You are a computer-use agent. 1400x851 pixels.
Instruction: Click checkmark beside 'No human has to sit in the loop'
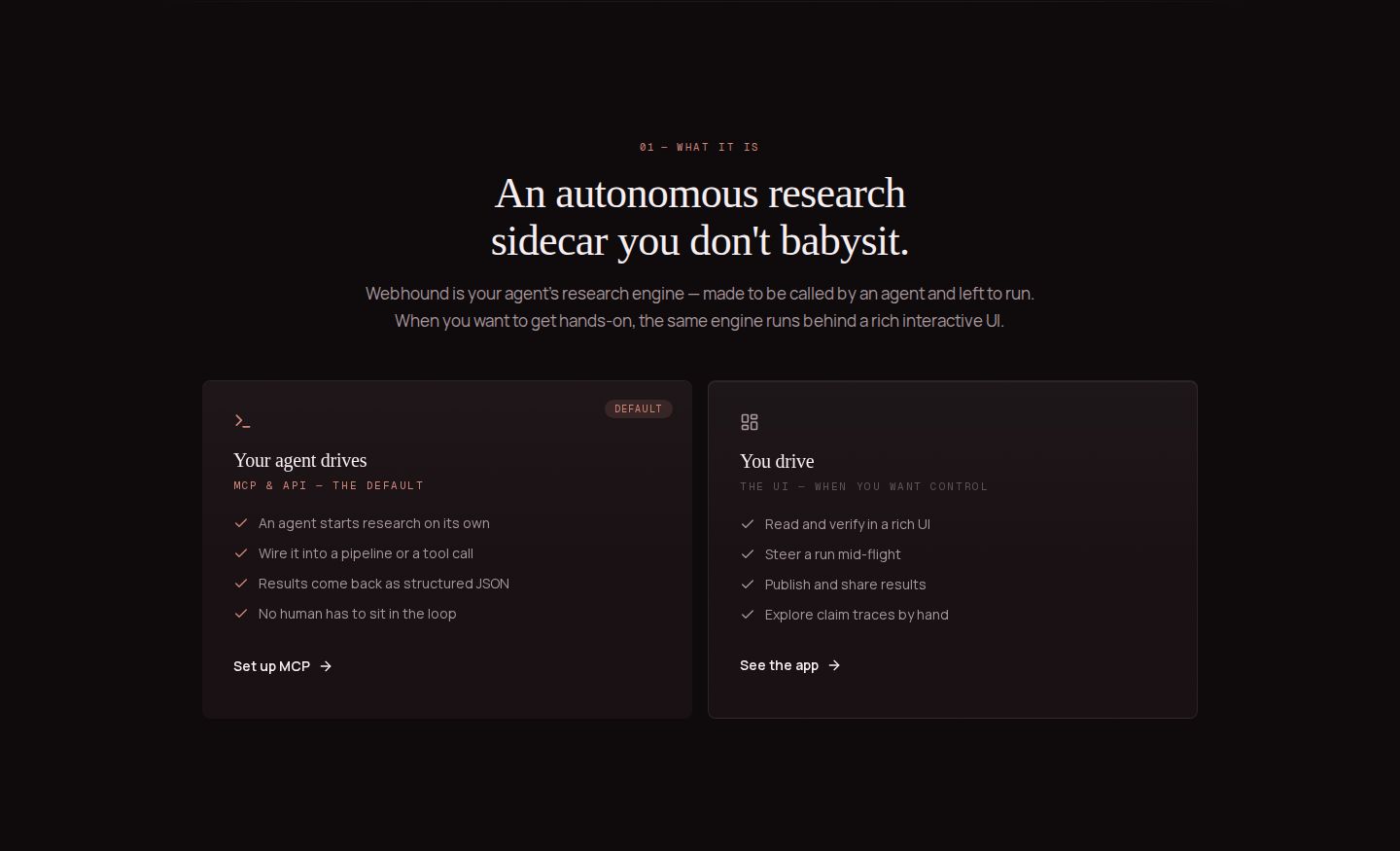[241, 614]
